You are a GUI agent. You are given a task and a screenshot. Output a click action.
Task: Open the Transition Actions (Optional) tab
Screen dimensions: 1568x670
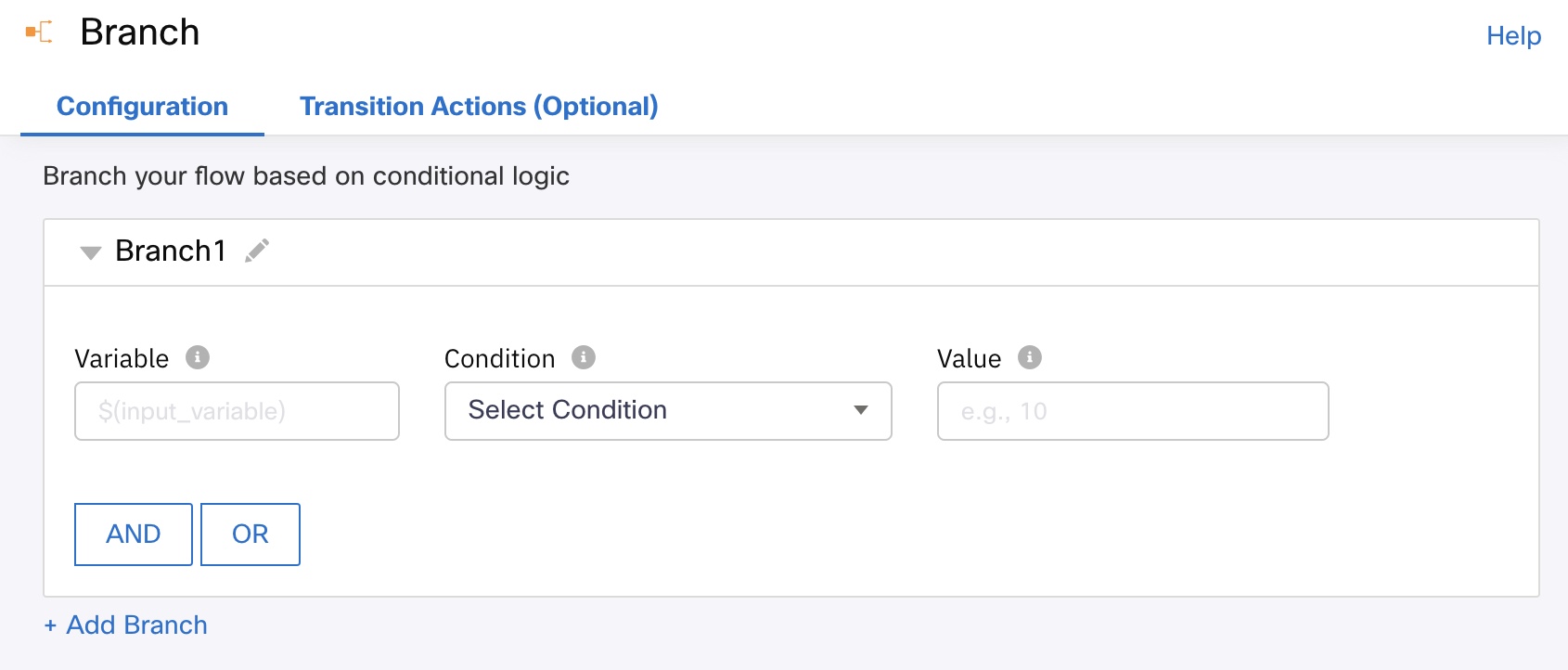[x=479, y=107]
